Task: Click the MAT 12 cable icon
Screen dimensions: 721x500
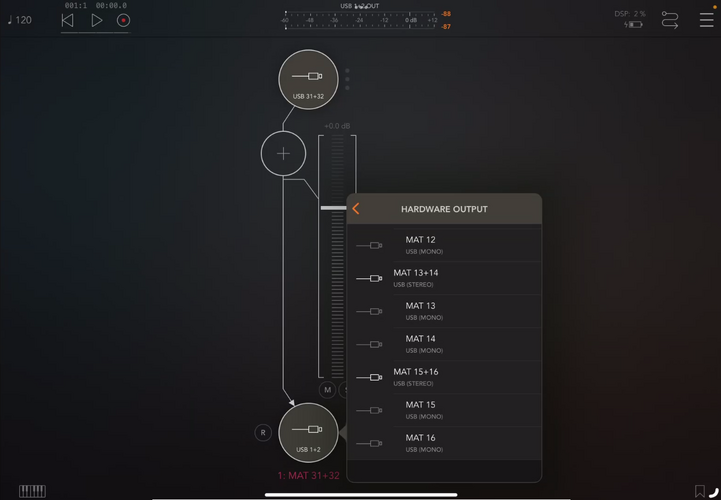Action: 369,246
